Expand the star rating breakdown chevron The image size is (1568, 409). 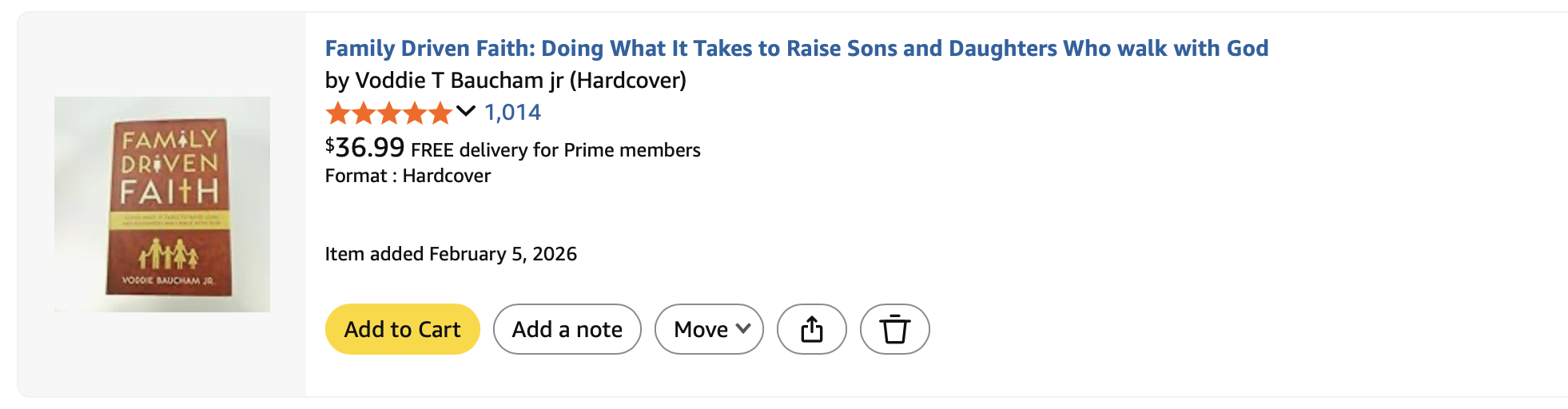click(x=466, y=112)
